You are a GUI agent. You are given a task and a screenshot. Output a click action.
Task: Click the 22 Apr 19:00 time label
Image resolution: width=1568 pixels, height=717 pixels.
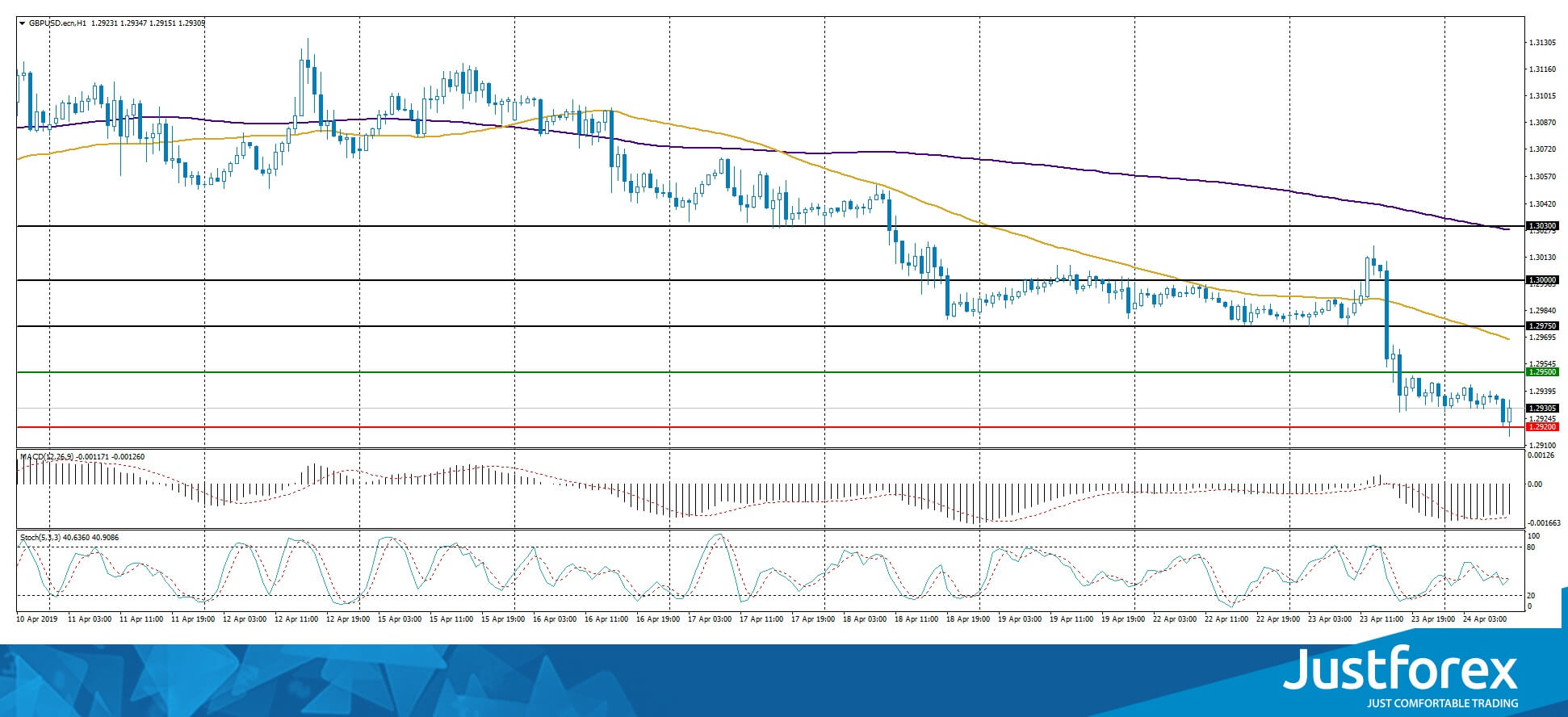click(x=1278, y=619)
